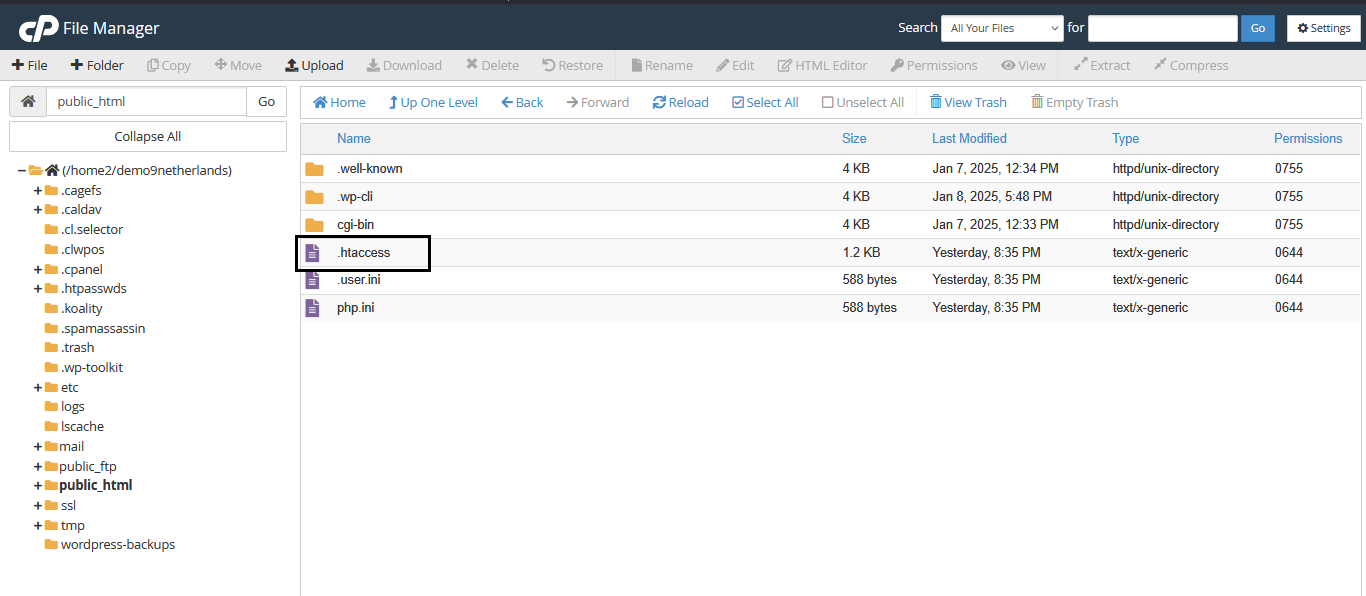The image size is (1366, 596).
Task: Go Up One Level
Action: click(433, 102)
